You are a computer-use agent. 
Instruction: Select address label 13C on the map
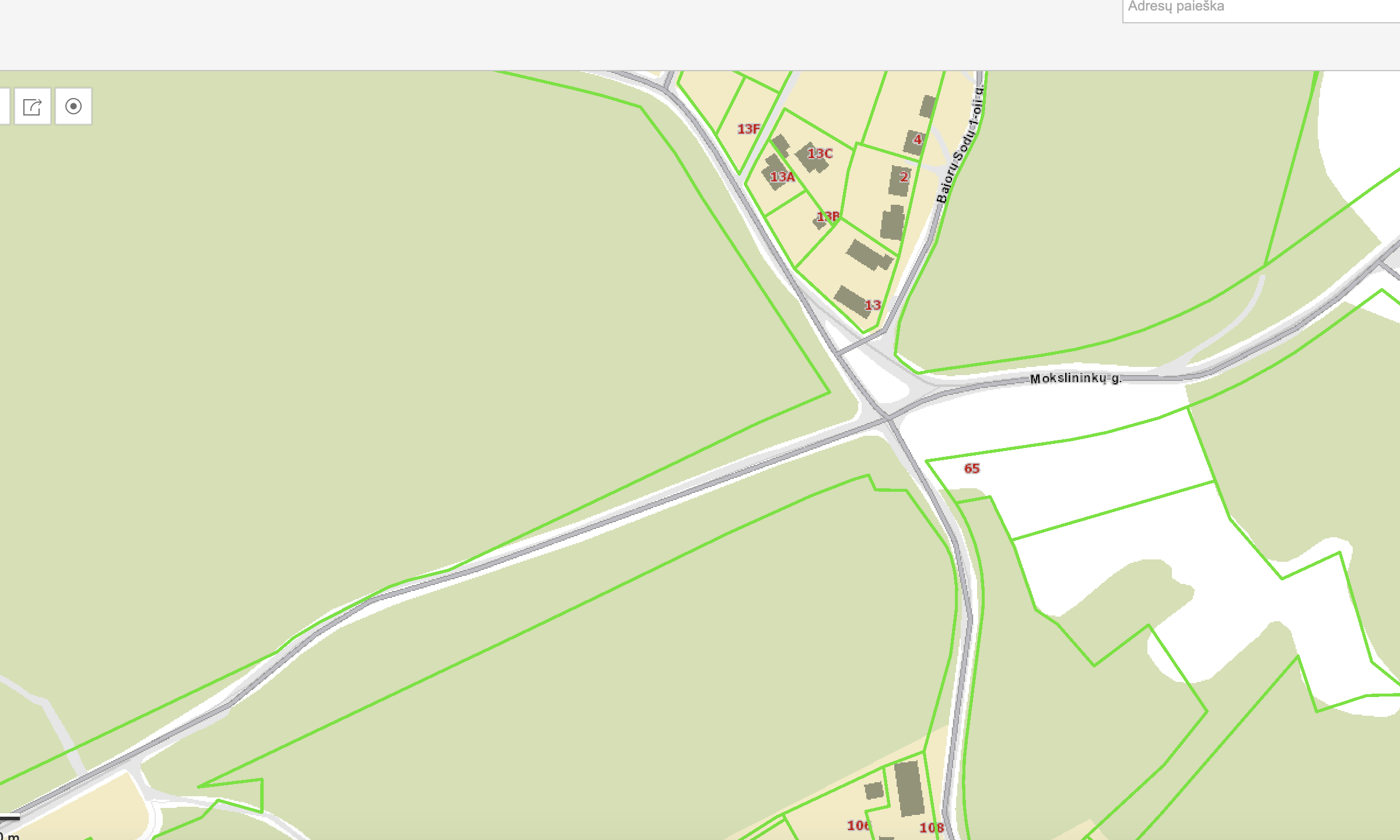[x=820, y=153]
